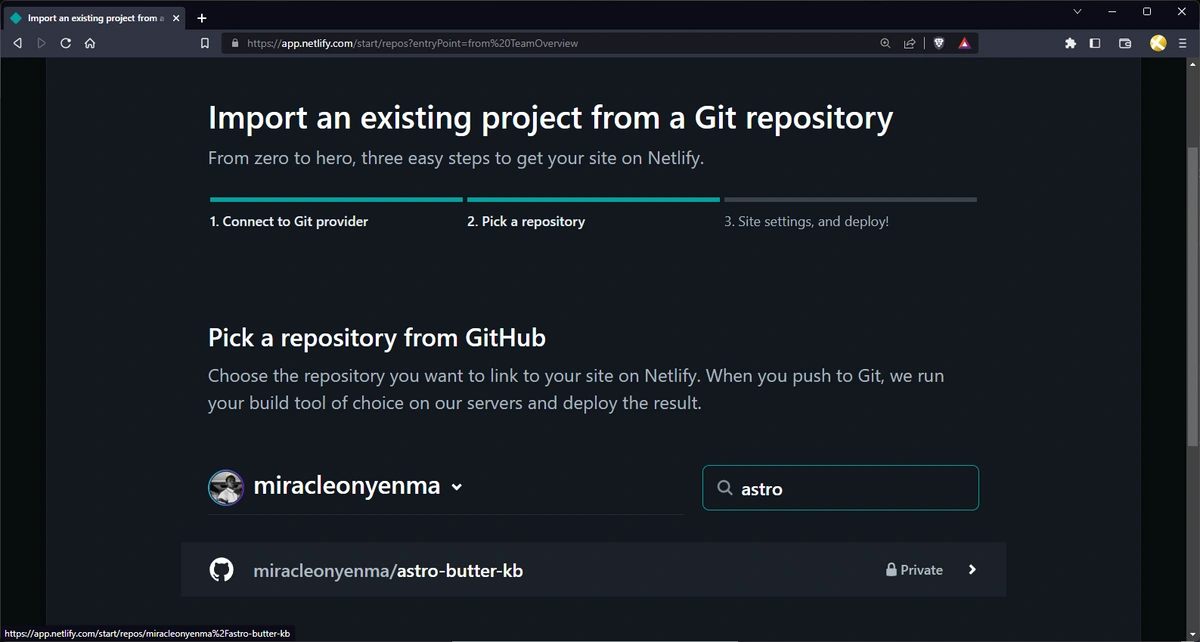Viewport: 1200px width, 642px height.
Task: Click the browser forward arrow
Action: pyautogui.click(x=41, y=43)
